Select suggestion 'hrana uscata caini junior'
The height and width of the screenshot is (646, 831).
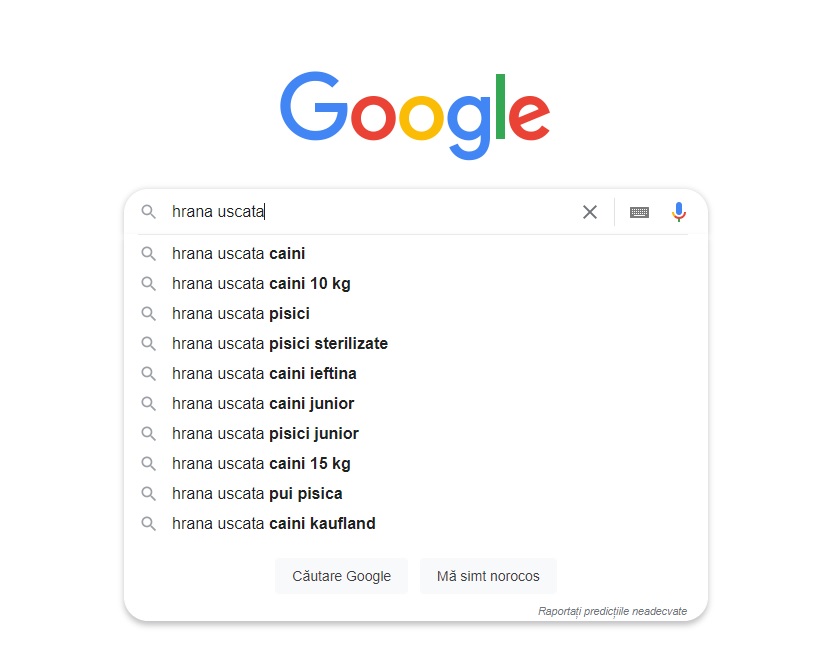coord(263,404)
